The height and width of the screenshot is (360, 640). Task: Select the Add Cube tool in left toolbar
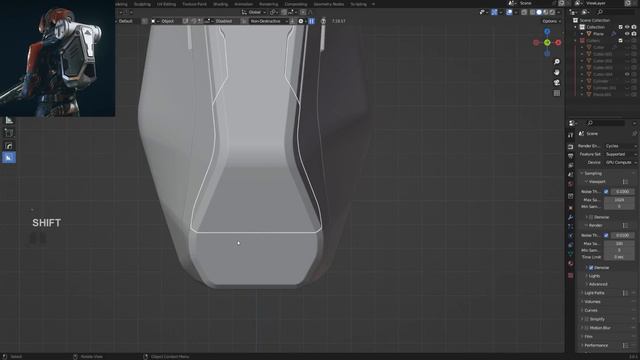9,133
